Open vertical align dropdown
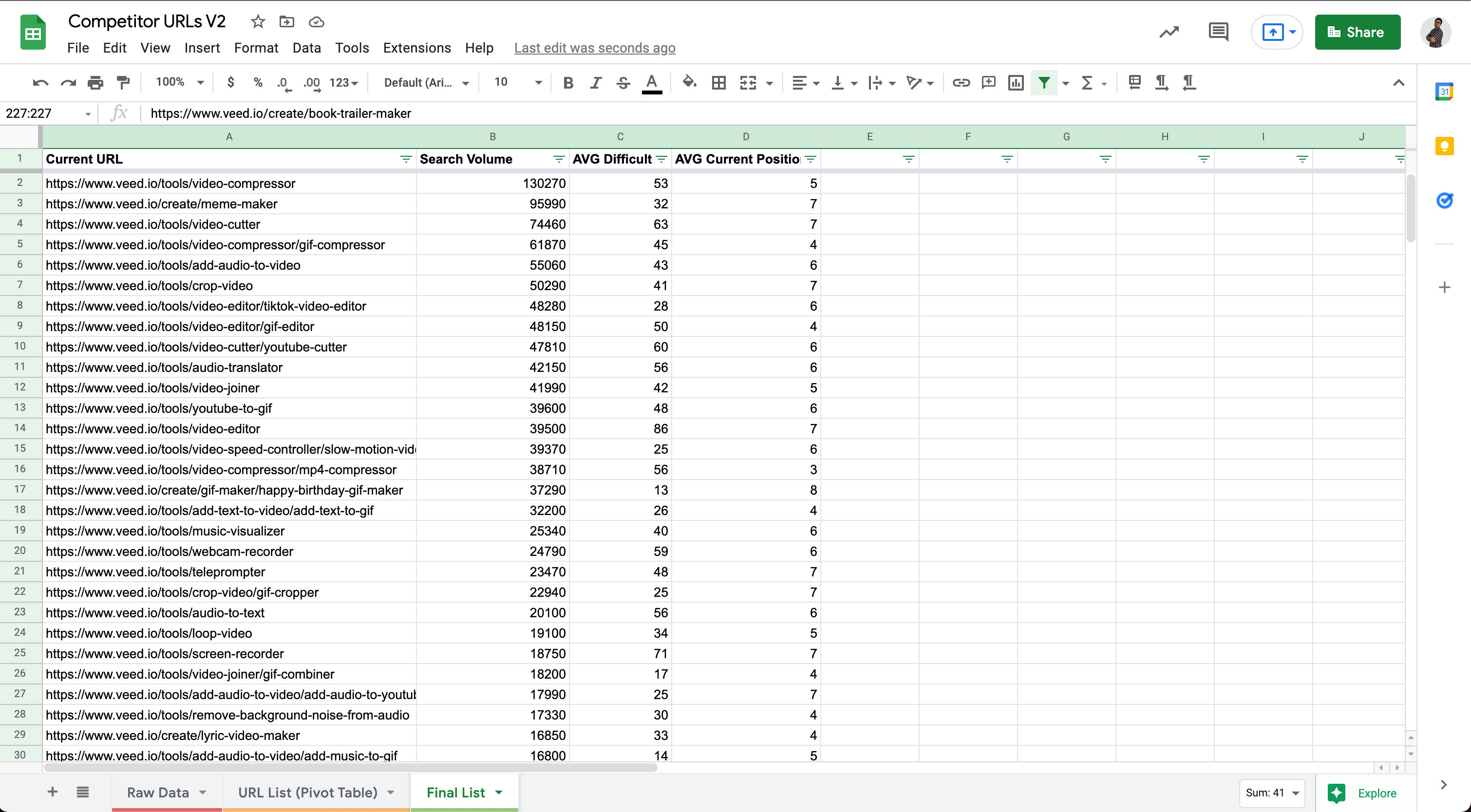The image size is (1471, 812). click(845, 83)
